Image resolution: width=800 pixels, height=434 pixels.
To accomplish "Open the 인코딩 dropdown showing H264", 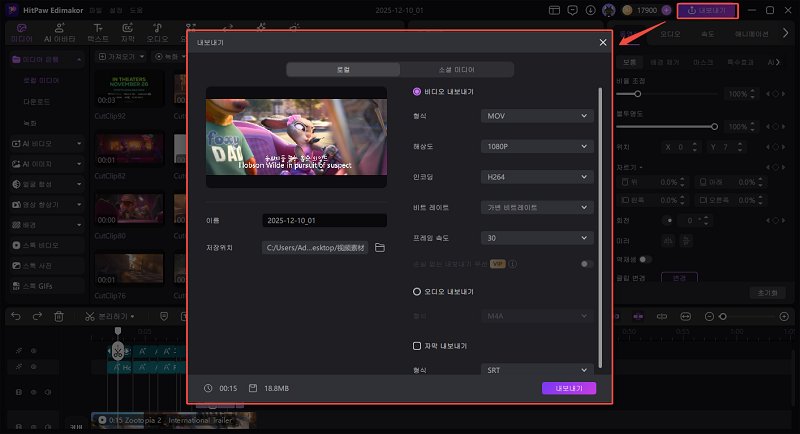I will pos(537,177).
